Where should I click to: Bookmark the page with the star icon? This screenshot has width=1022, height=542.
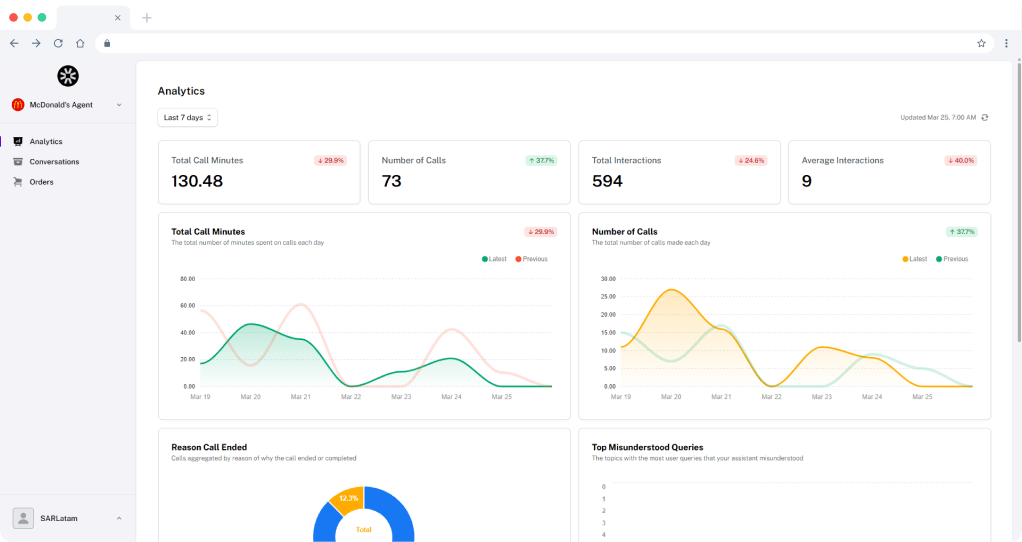[x=981, y=44]
